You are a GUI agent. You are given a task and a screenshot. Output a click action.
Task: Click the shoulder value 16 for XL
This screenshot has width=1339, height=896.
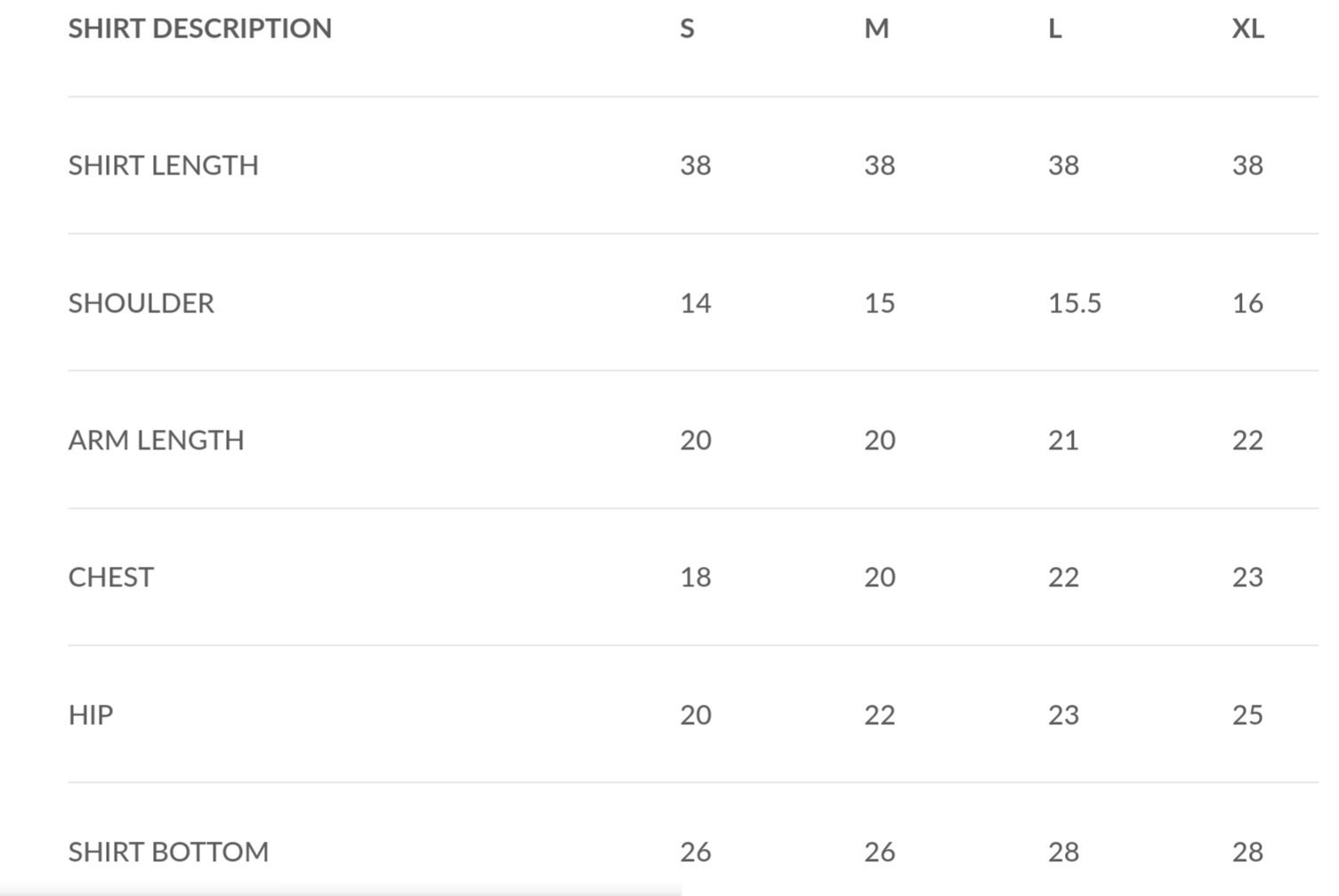click(x=1247, y=303)
